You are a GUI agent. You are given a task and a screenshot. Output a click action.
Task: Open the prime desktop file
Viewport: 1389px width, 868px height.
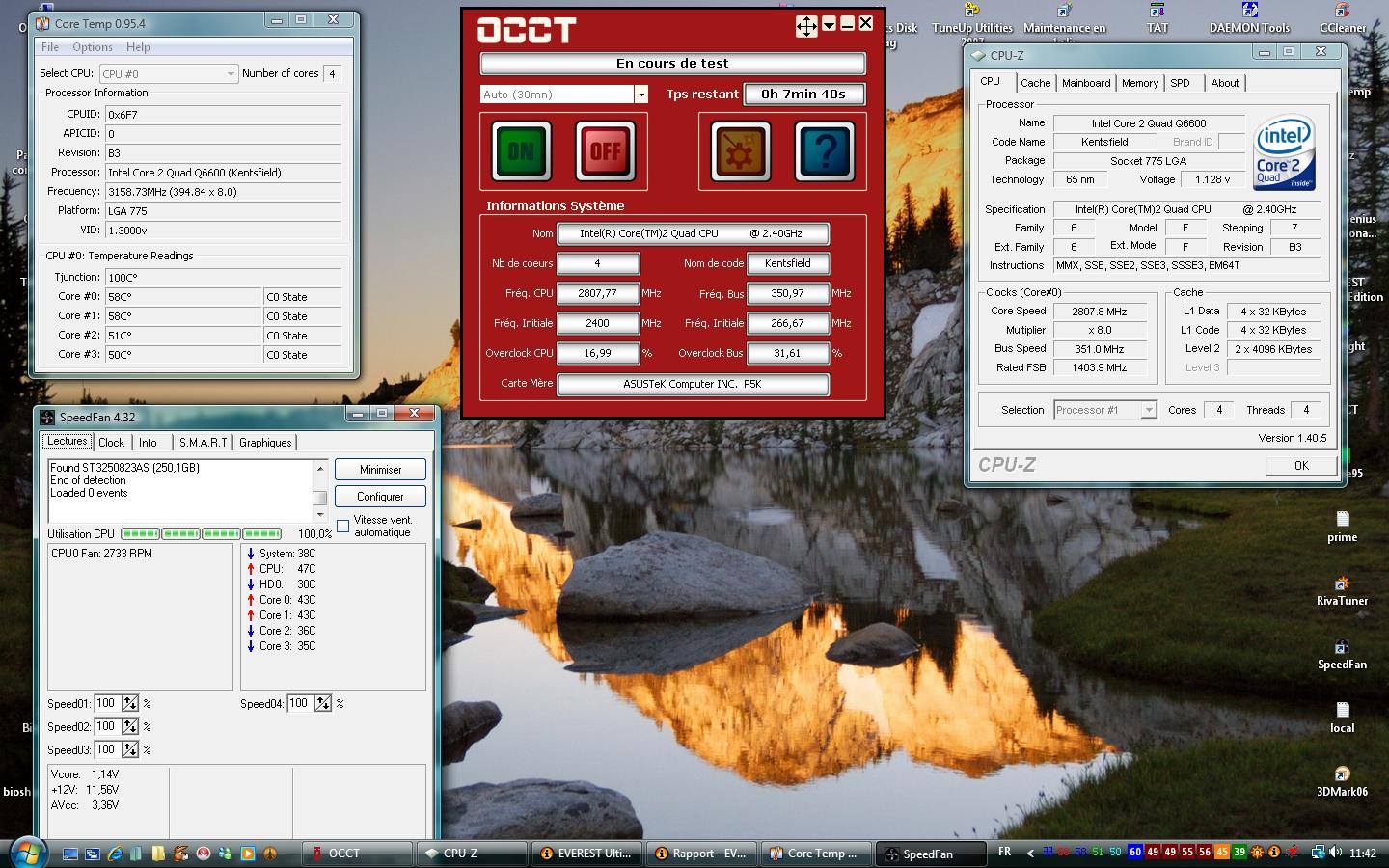[x=1342, y=527]
